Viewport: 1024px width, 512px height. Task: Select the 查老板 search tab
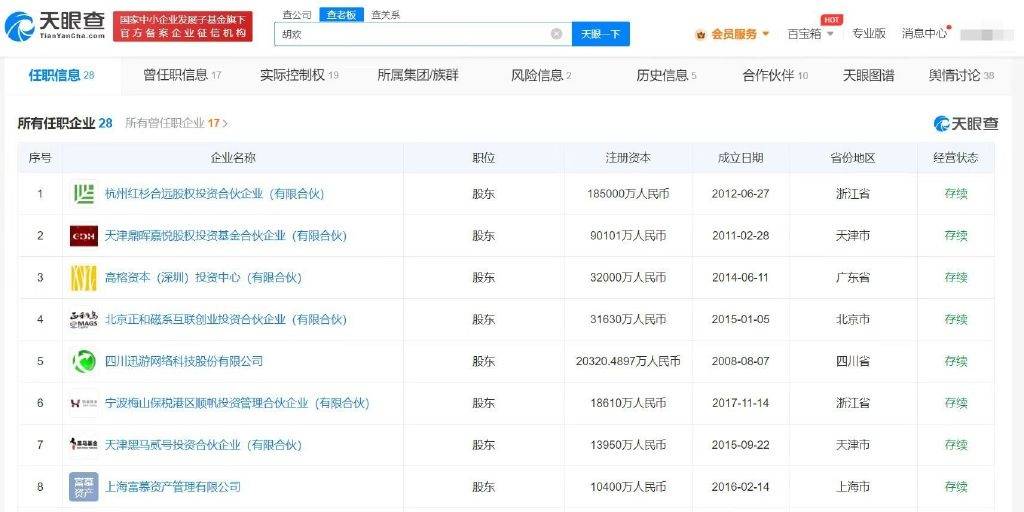341,14
